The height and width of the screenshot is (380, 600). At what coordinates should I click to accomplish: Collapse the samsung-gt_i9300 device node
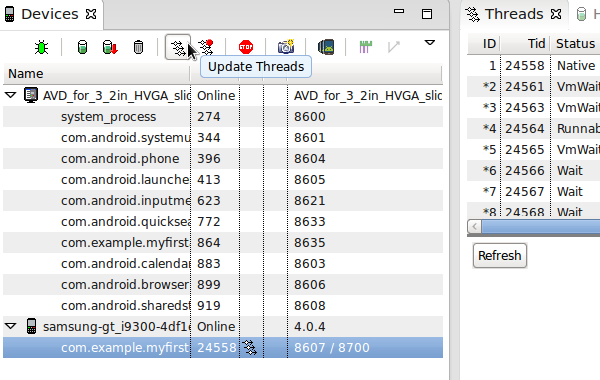11,326
